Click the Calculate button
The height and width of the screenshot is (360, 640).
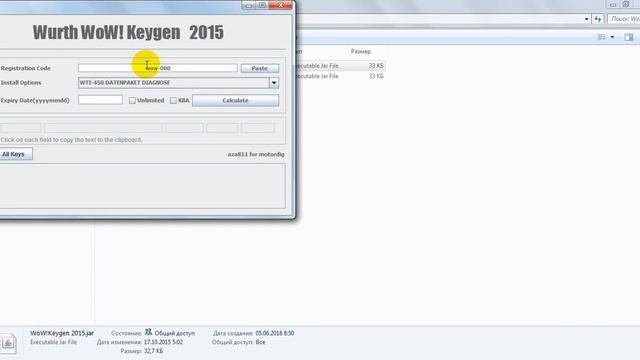[x=236, y=100]
